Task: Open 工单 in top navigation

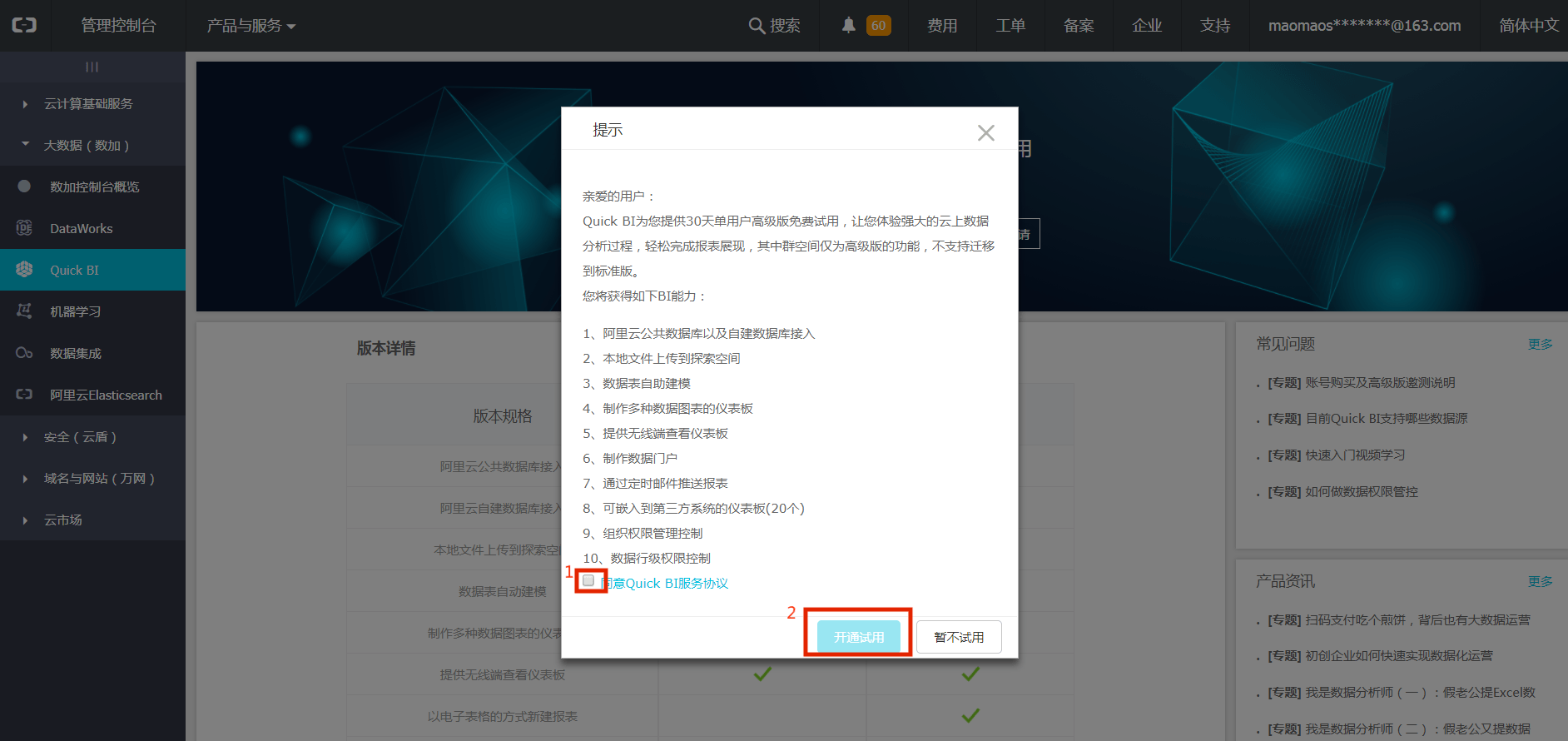Action: click(1010, 26)
